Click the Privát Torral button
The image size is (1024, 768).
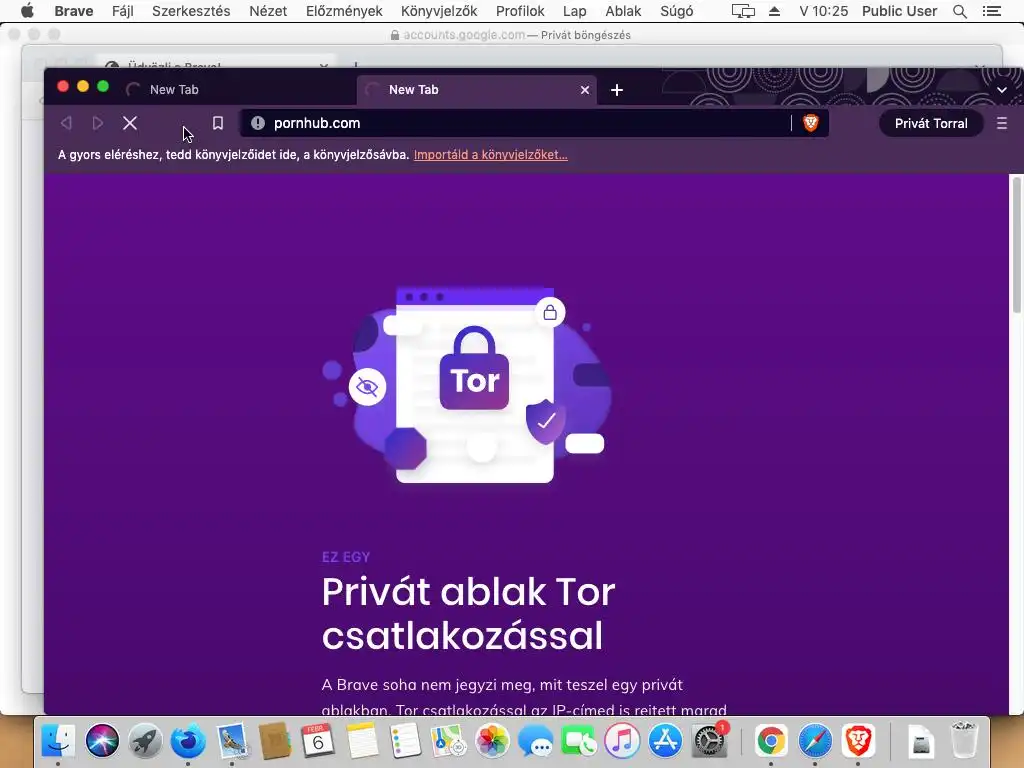[x=931, y=123]
